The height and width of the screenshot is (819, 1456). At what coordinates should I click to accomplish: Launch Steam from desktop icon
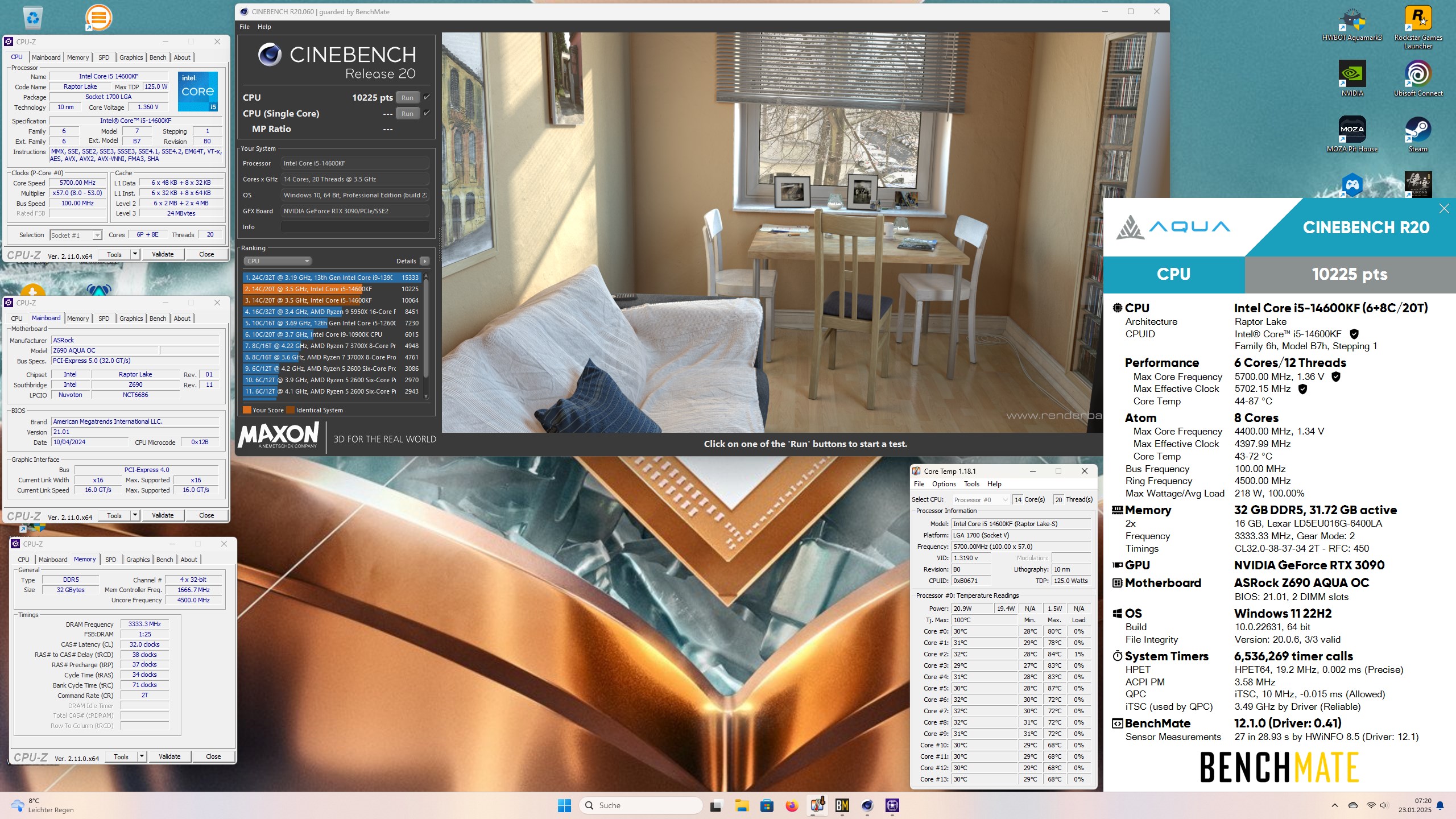point(1418,134)
